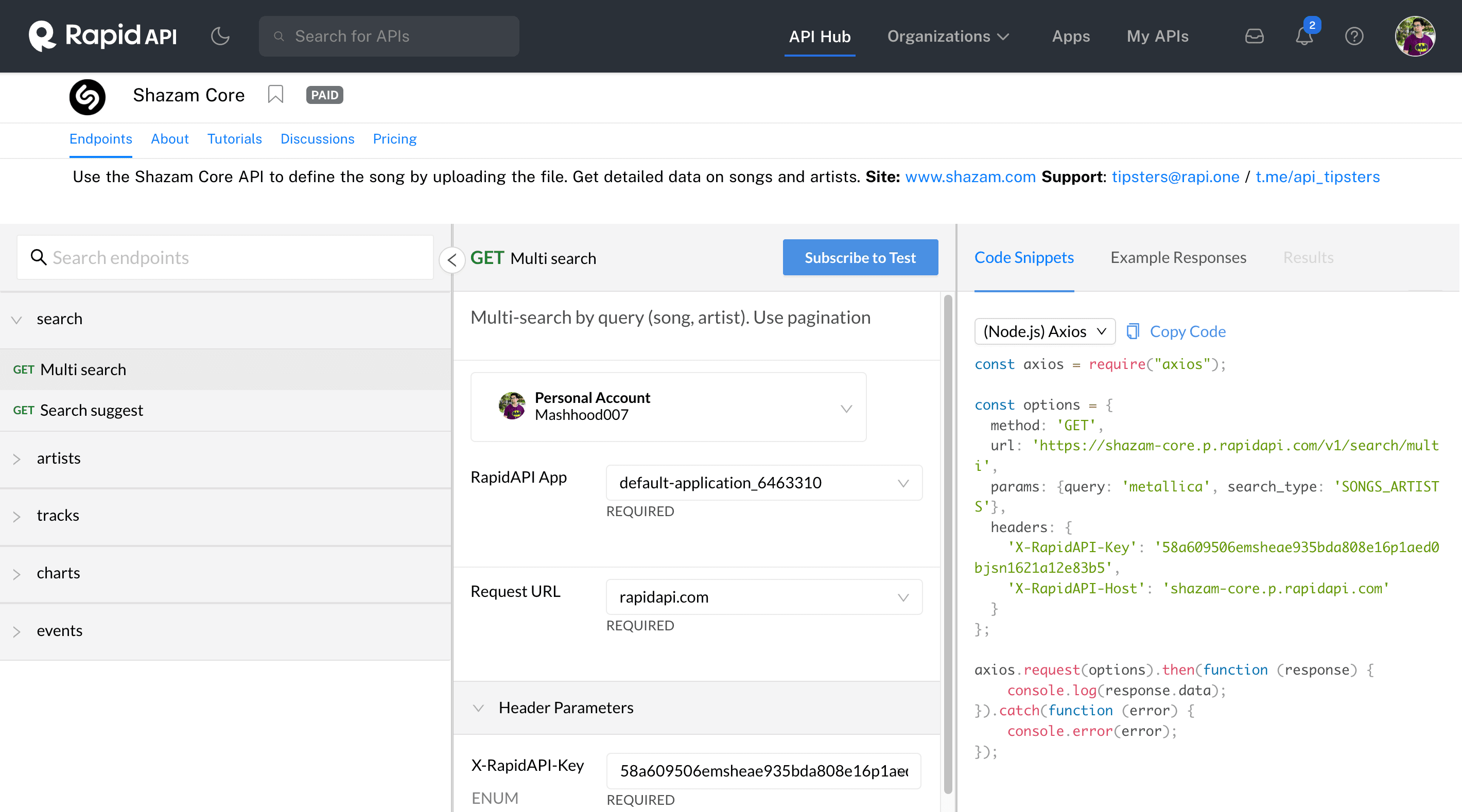Select the GET Search suggest endpoint
Viewport: 1462px width, 812px height.
(225, 410)
